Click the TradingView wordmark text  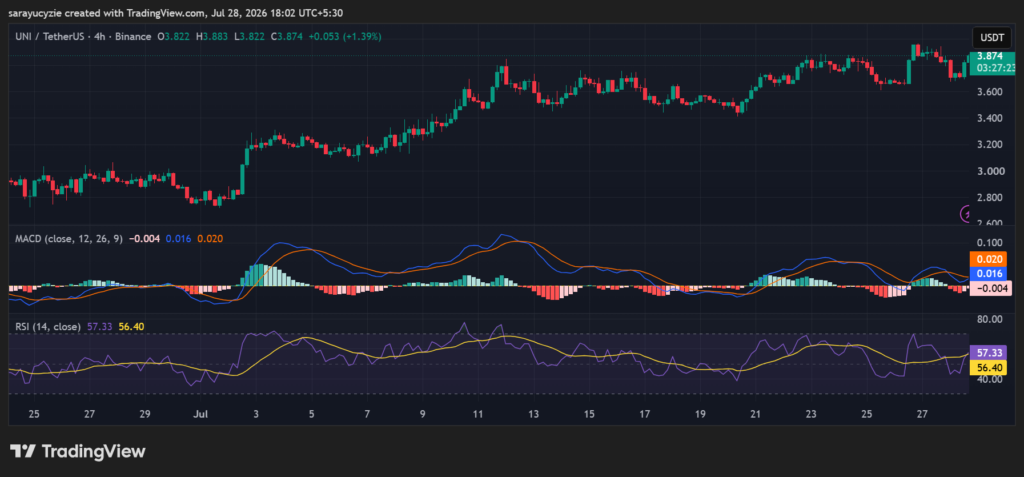pyautogui.click(x=93, y=451)
